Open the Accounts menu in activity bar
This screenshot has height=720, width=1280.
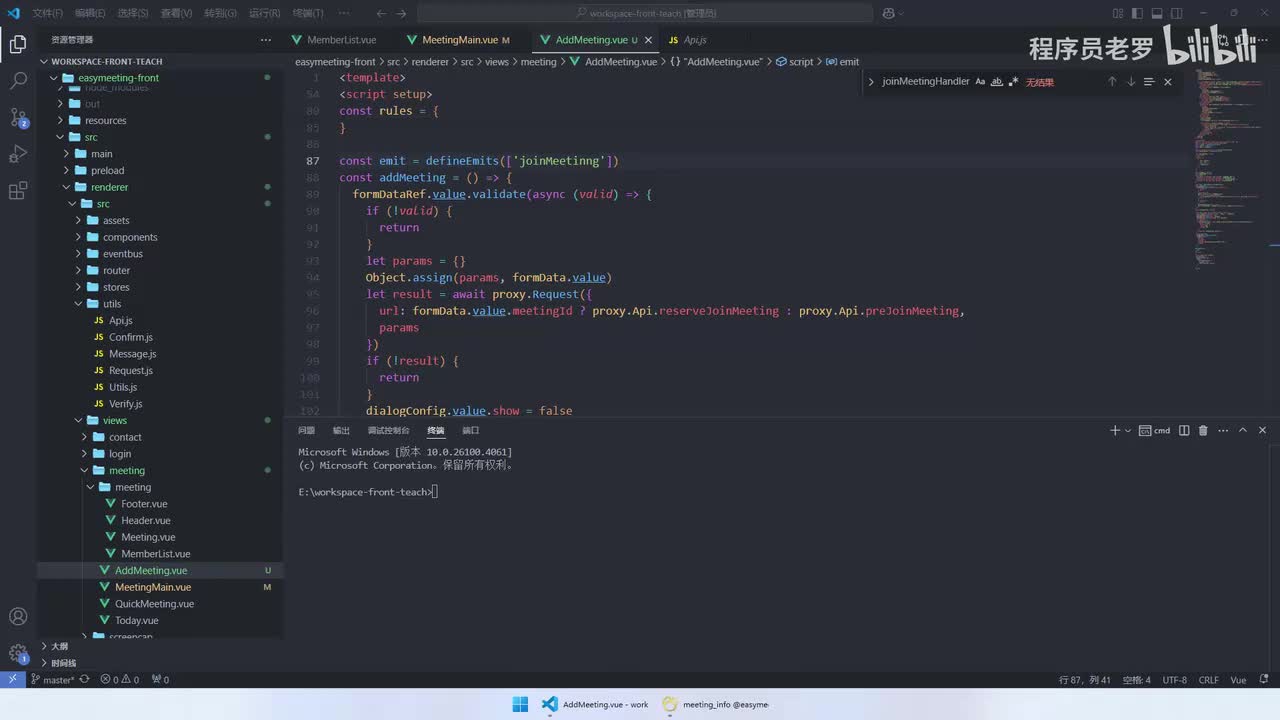[x=18, y=617]
